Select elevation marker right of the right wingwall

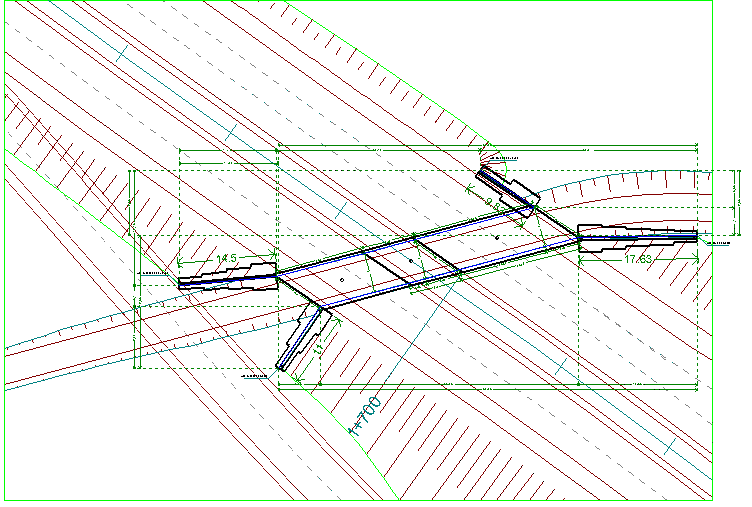(716, 242)
